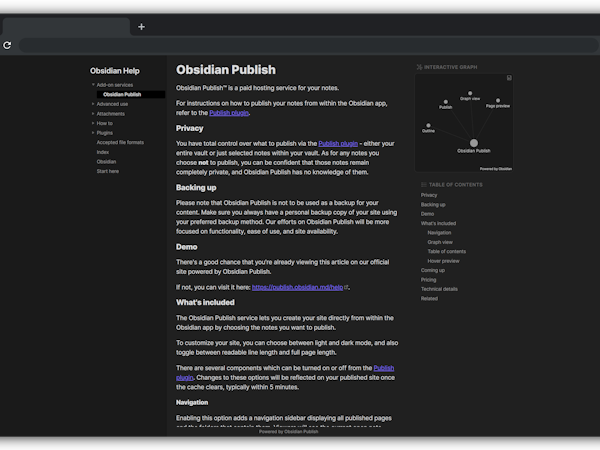Expand the How to folder
The height and width of the screenshot is (450, 600).
92,123
